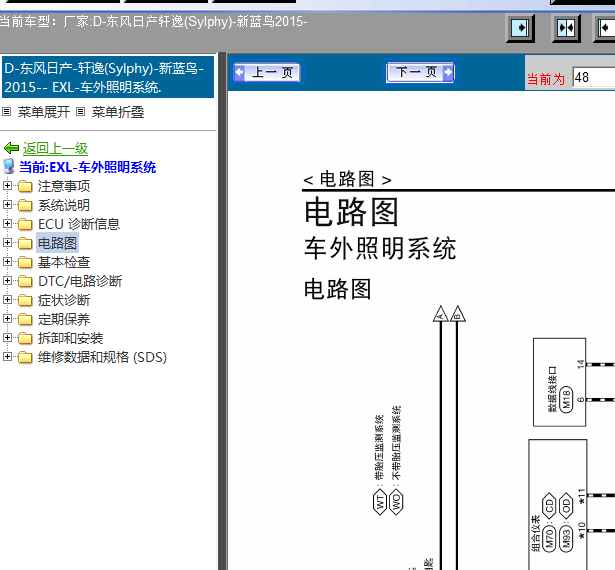The width and height of the screenshot is (615, 570).
Task: Expand the 系统说明 tree node
Action: [7, 204]
